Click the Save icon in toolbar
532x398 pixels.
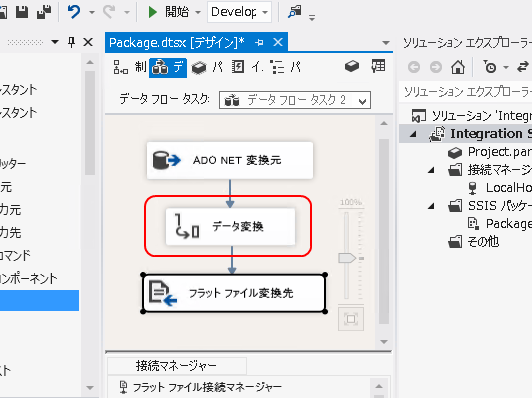pyautogui.click(x=22, y=12)
